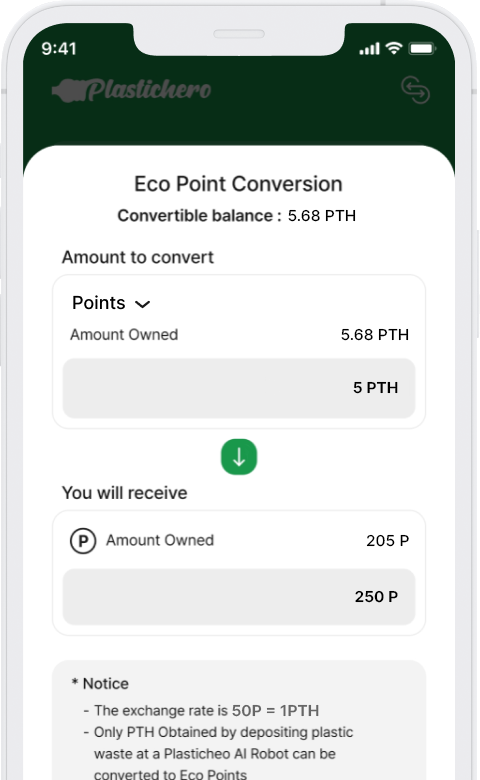Focus the 5 PTH amount input field
This screenshot has height=780, width=480.
239,388
